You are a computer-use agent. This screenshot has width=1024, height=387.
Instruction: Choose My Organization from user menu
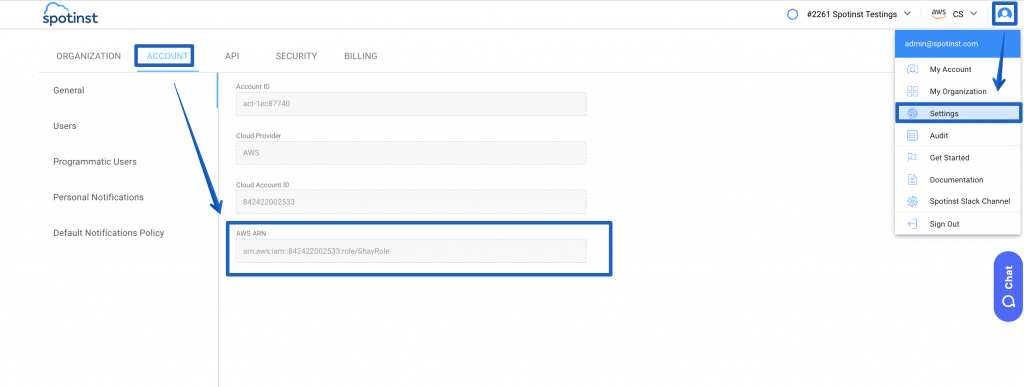958,91
